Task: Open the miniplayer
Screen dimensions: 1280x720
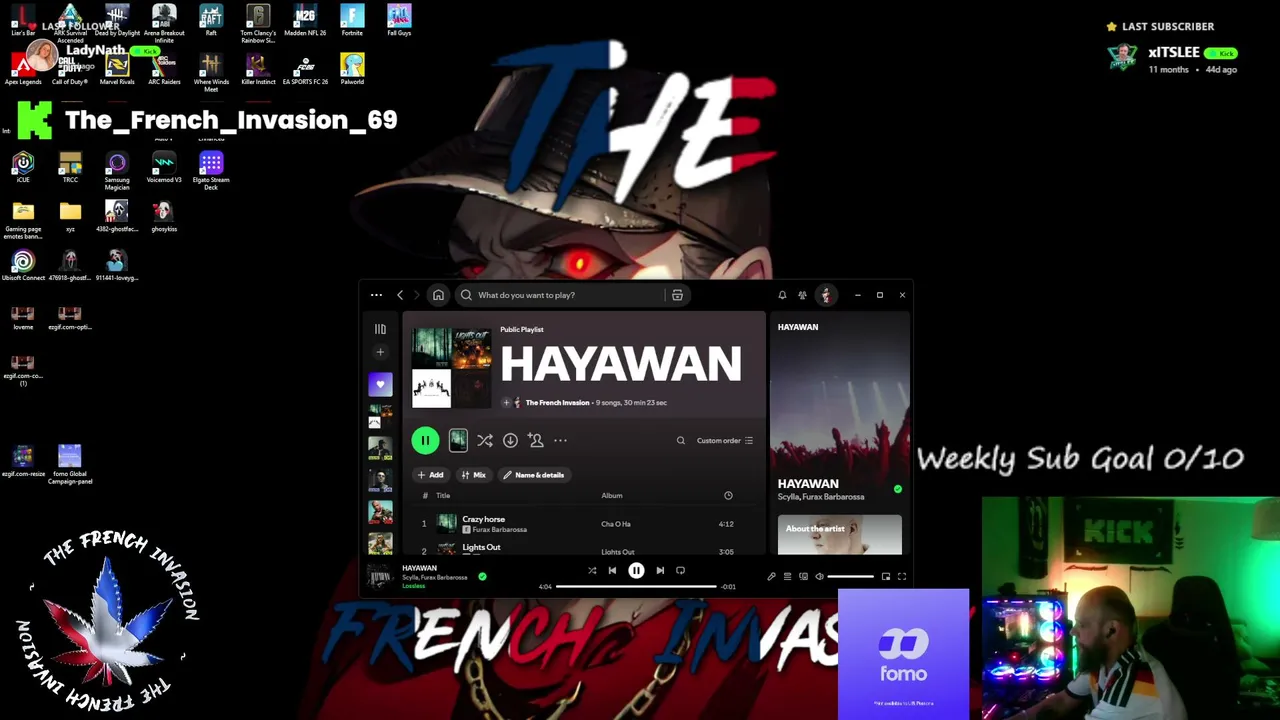Action: (885, 576)
